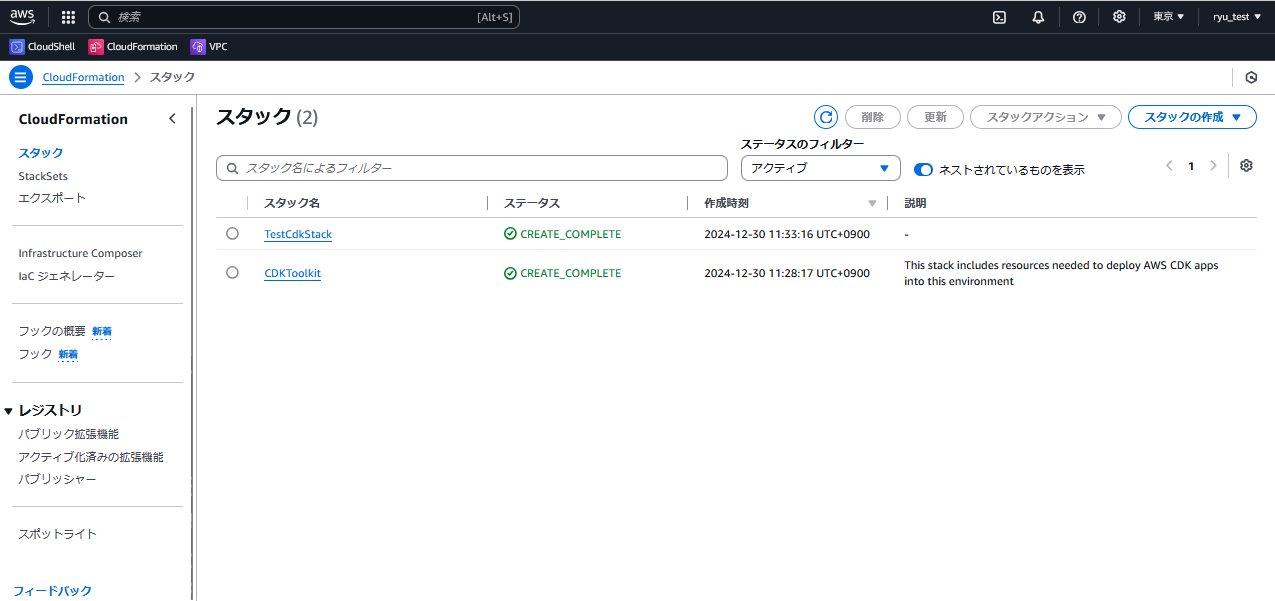Screen dimensions: 1275x601
Task: Select the CDKToolkit radio button
Action: coord(232,272)
